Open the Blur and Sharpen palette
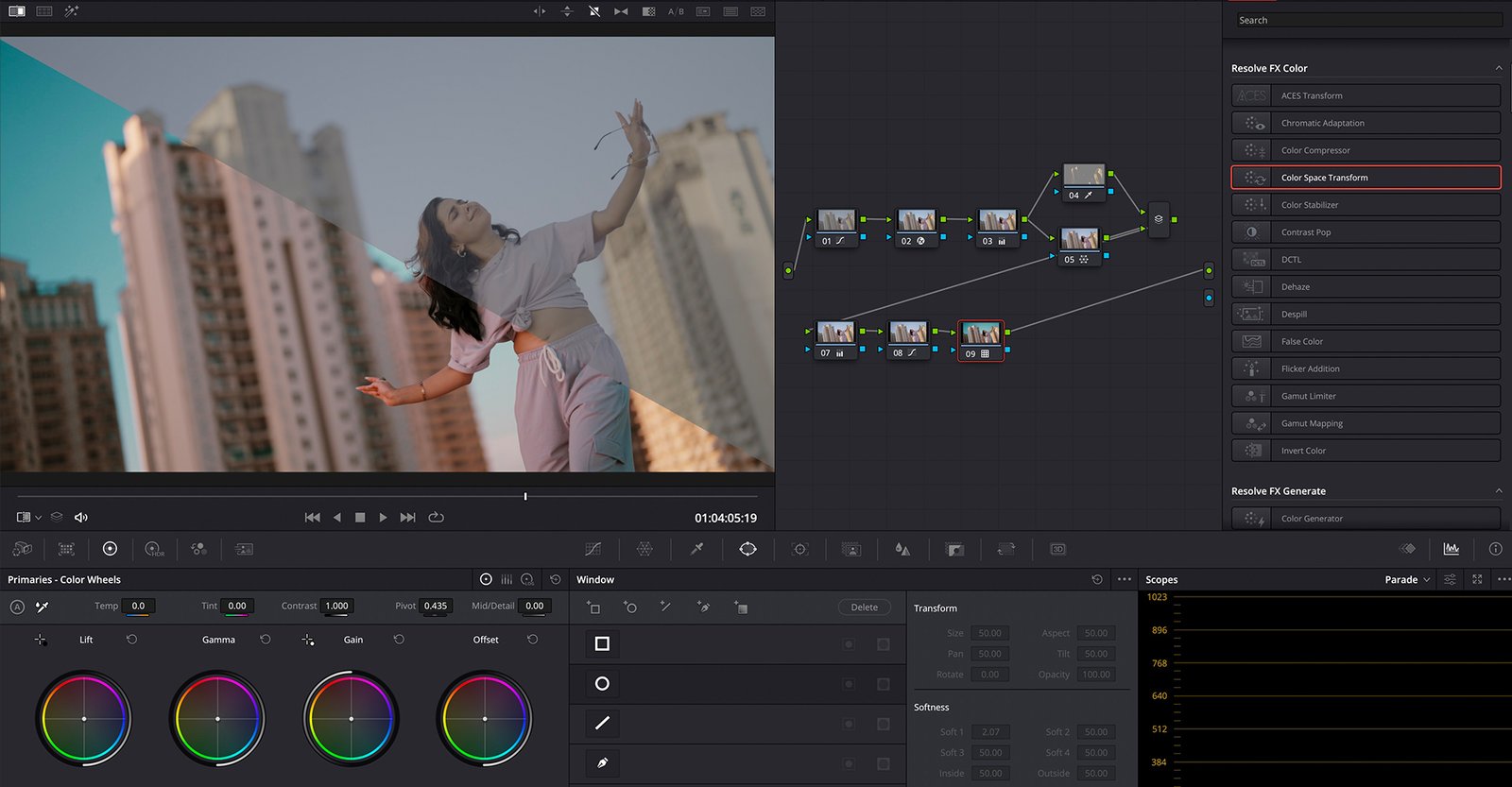 [x=902, y=549]
